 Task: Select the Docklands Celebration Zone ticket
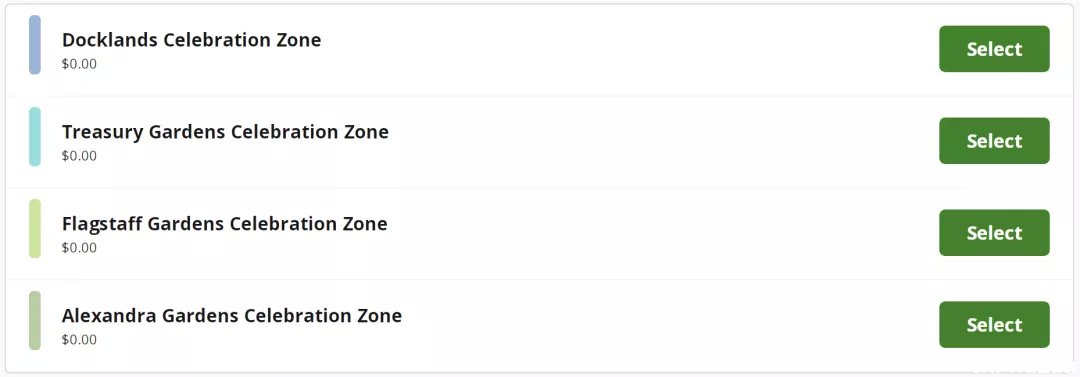[x=994, y=49]
